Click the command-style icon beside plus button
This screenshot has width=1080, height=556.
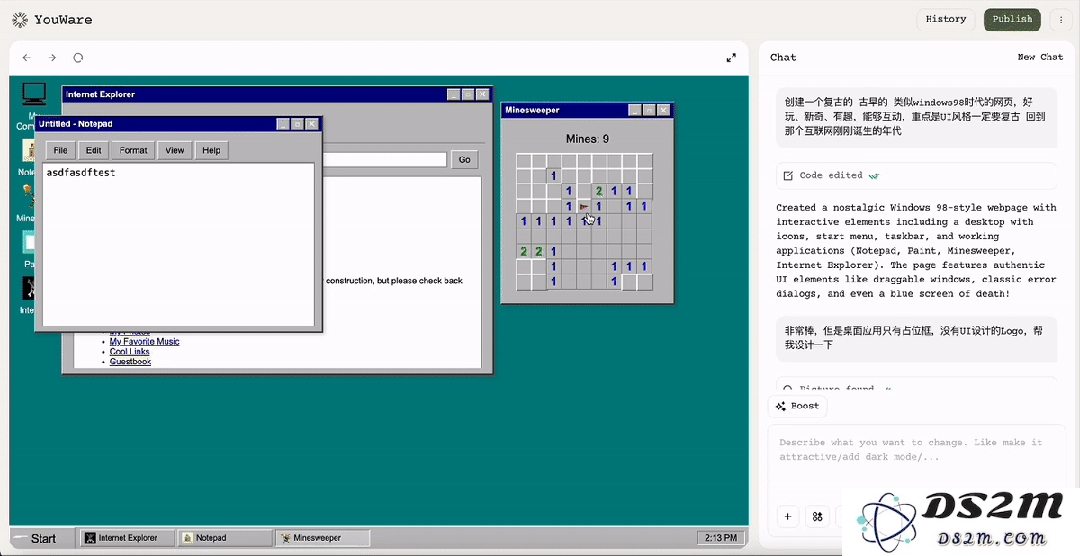[x=818, y=516]
